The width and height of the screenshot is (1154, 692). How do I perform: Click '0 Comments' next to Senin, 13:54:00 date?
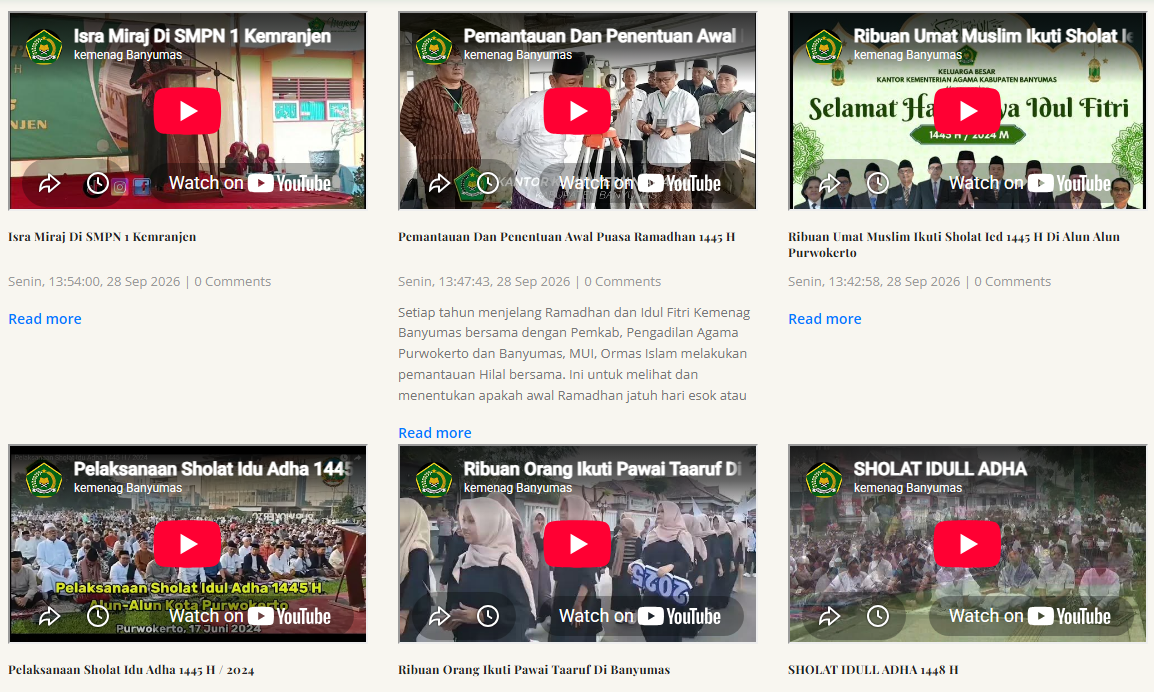[233, 281]
